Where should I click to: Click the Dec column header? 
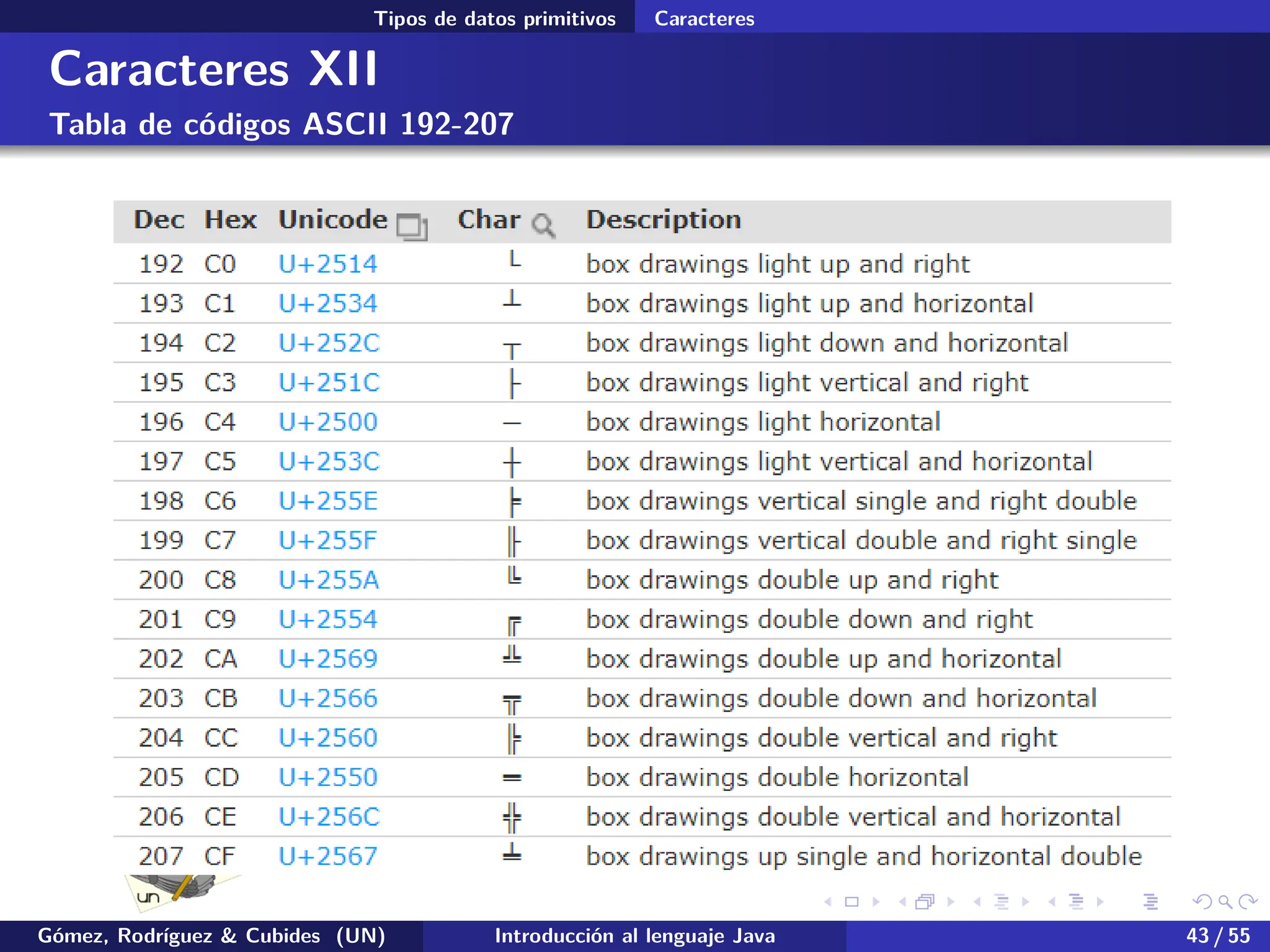click(159, 220)
